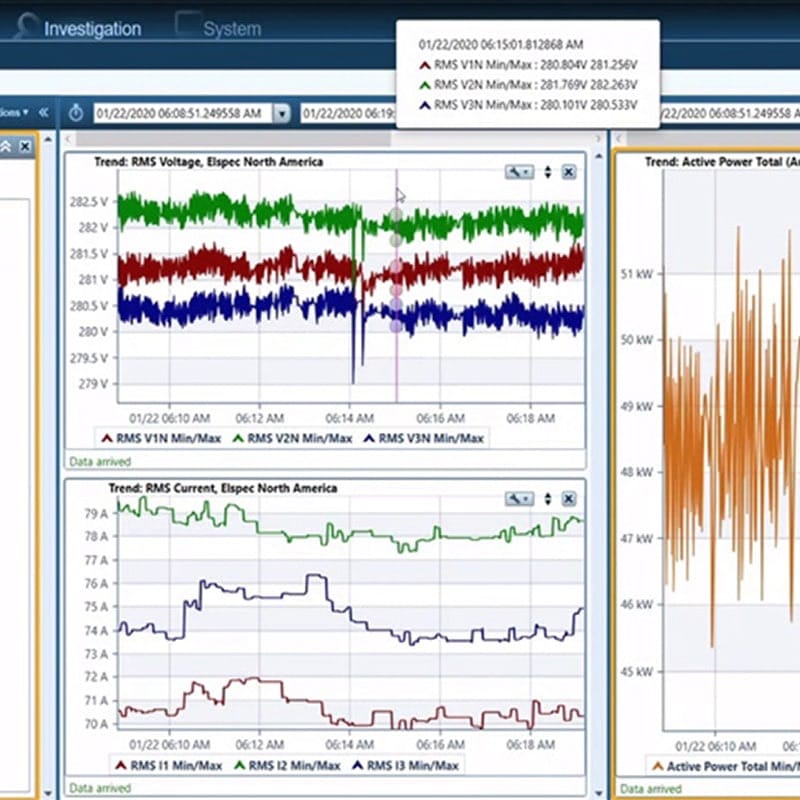Image resolution: width=800 pixels, height=800 pixels.
Task: Open RMS Current chart wrench settings
Action: (x=519, y=498)
